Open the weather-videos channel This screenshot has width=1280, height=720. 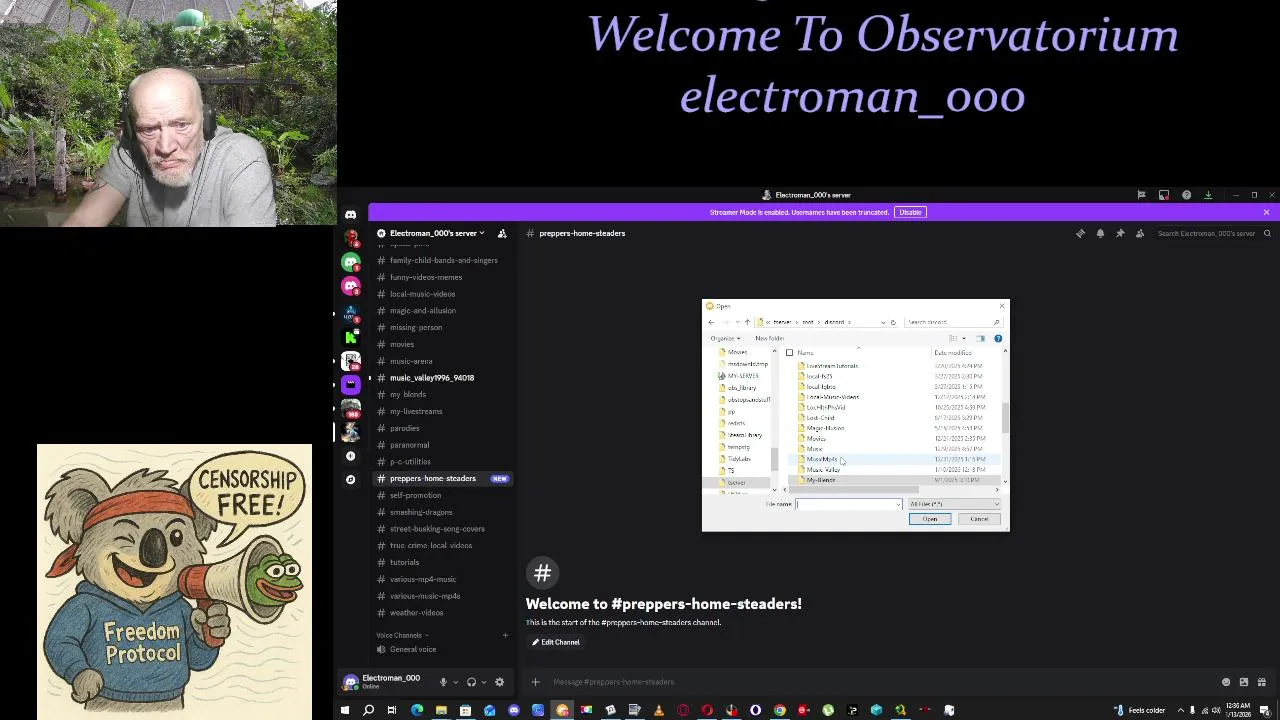point(416,612)
